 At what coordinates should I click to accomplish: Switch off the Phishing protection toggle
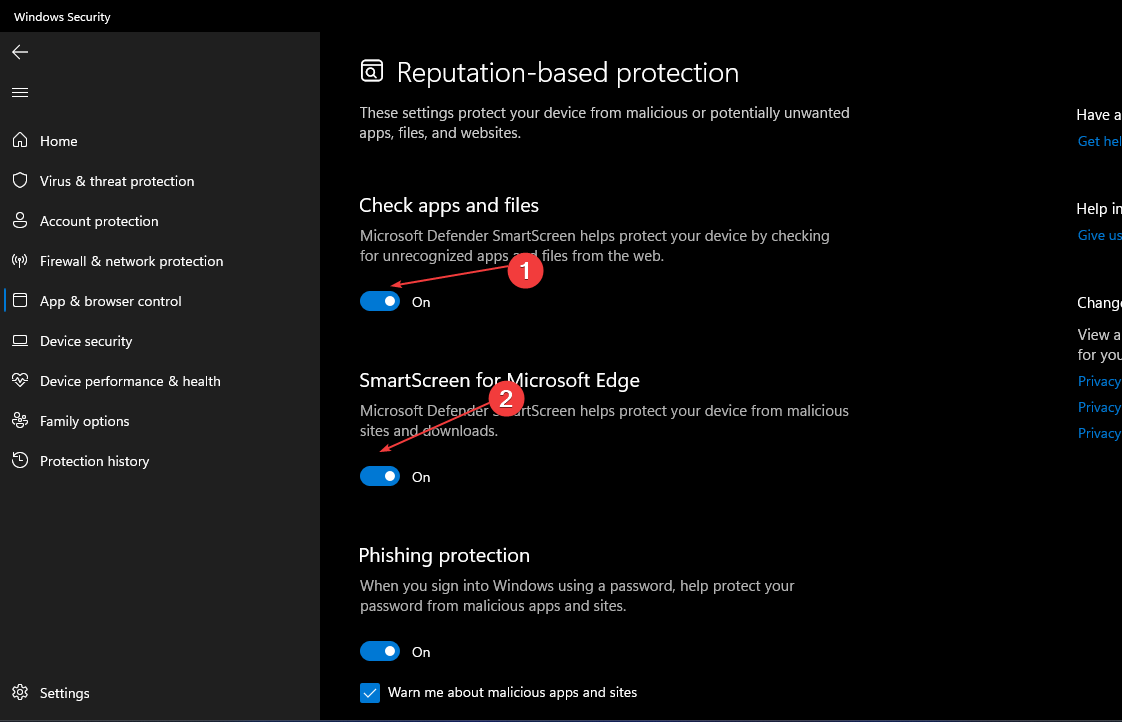[x=380, y=652]
